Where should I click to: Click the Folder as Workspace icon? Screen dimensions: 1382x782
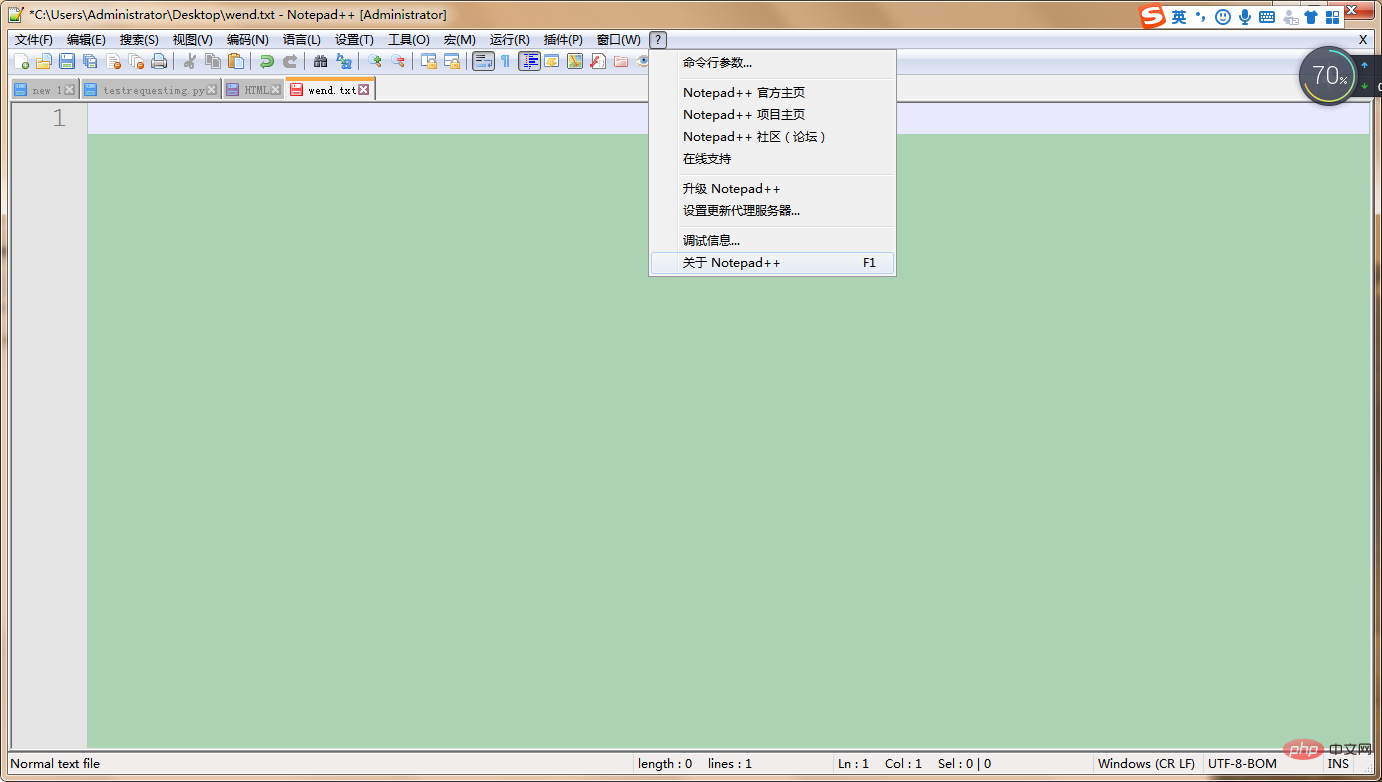(x=621, y=61)
